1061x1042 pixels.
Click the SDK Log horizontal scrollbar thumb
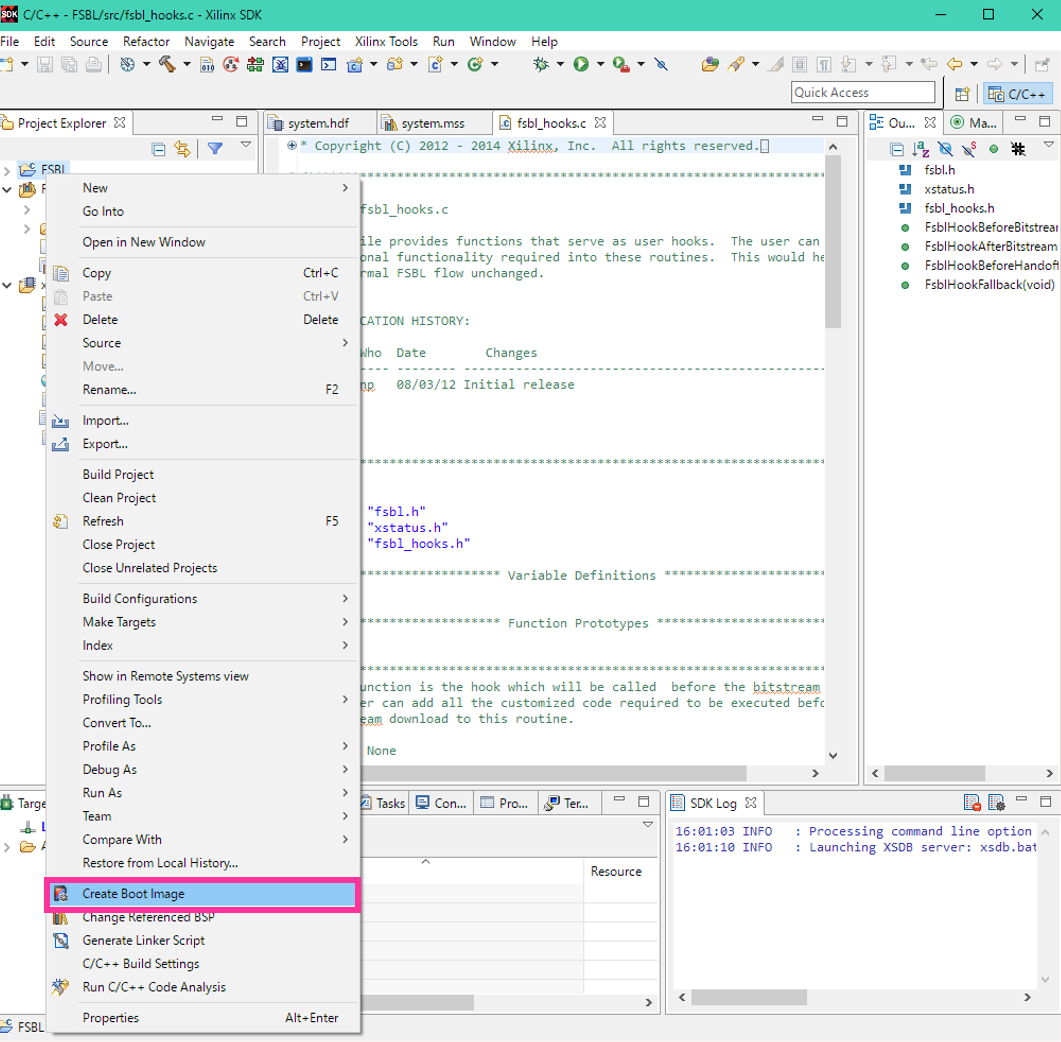(749, 997)
